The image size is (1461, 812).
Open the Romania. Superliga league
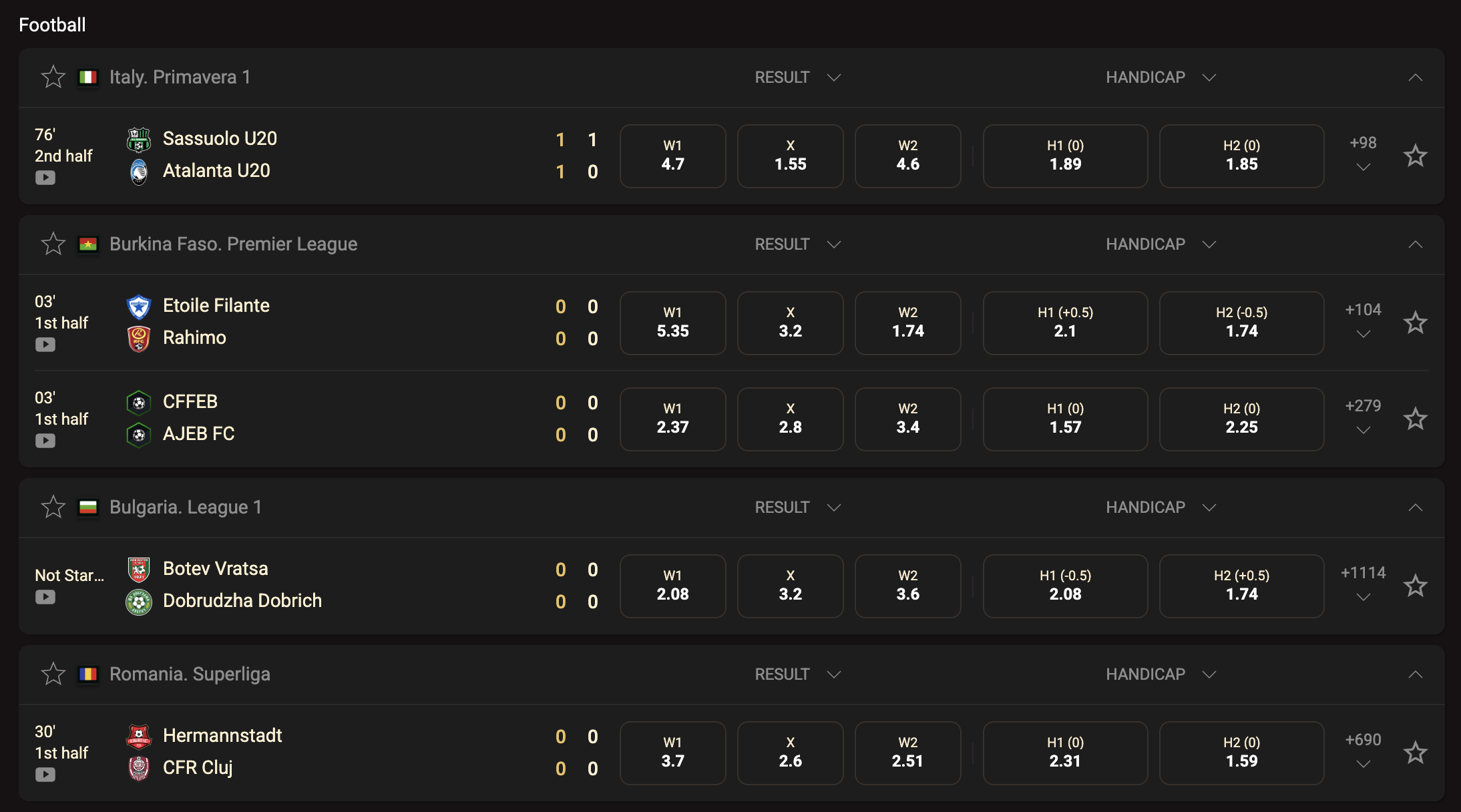[x=190, y=674]
